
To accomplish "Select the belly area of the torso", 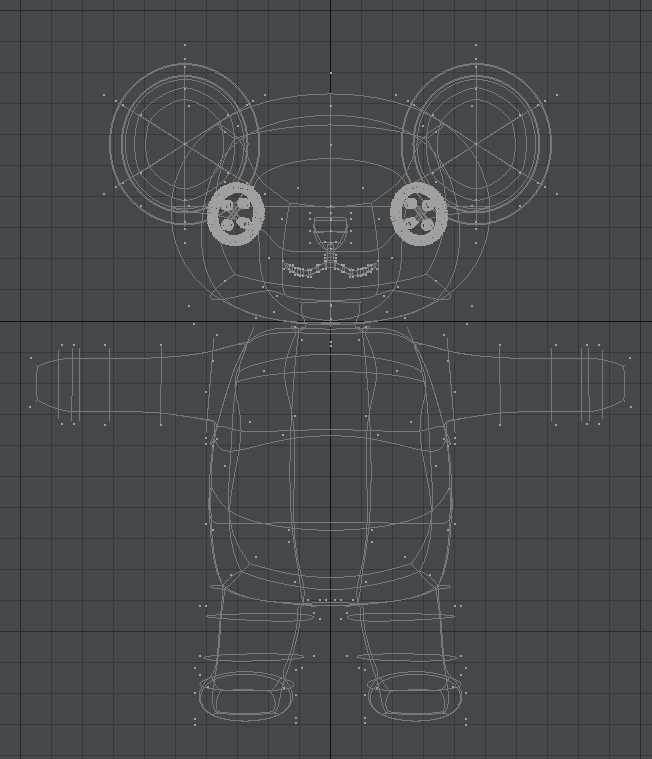I will [x=331, y=479].
